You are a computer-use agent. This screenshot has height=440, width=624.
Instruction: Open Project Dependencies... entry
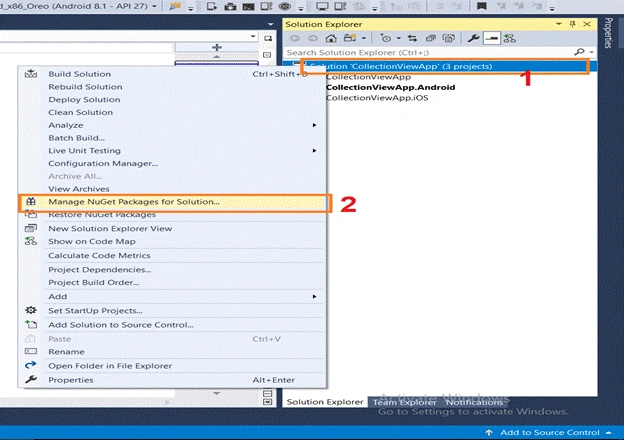click(172, 270)
